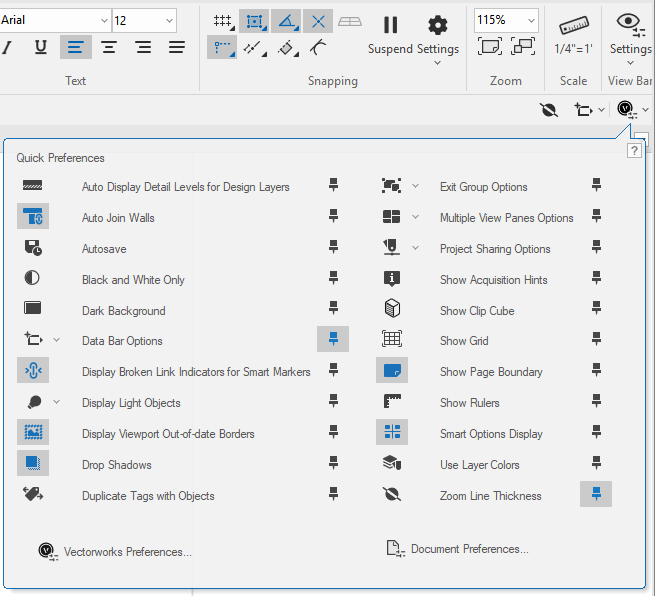655x596 pixels.
Task: Click the Use Layer Colors icon
Action: 392,463
